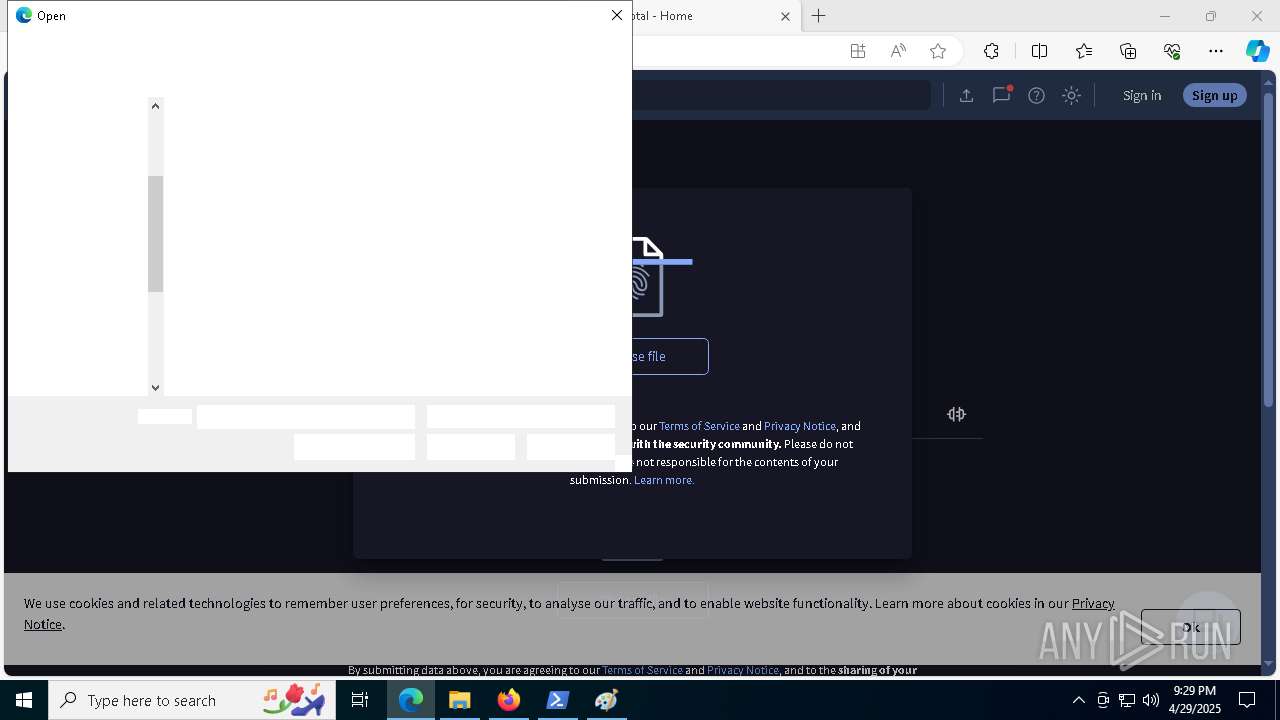Close the browser tab ending in Home

click(785, 16)
